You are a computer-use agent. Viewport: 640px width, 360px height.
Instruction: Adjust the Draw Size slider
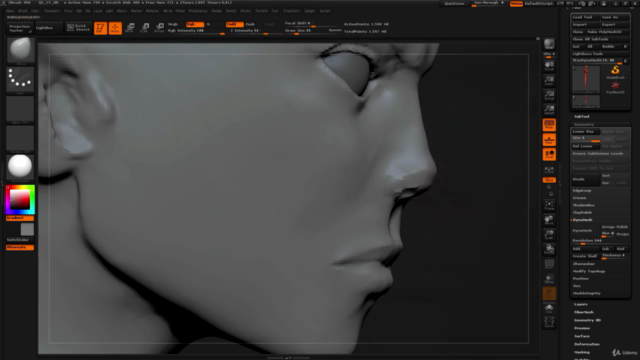pyautogui.click(x=313, y=31)
